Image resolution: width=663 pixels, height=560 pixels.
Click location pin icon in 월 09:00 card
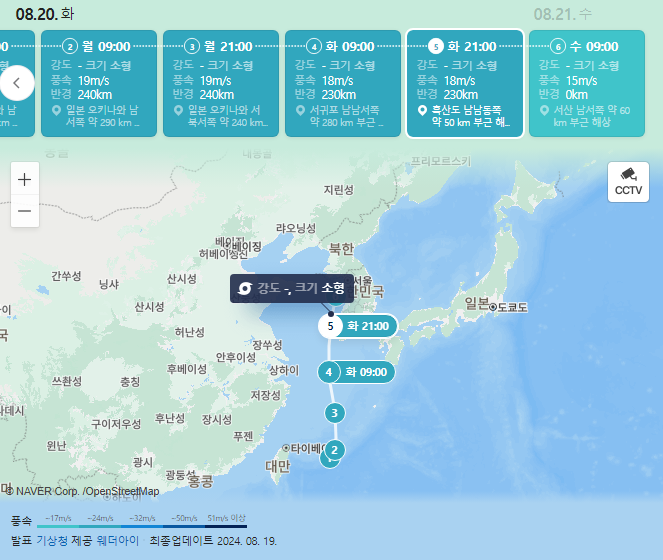coord(56,110)
